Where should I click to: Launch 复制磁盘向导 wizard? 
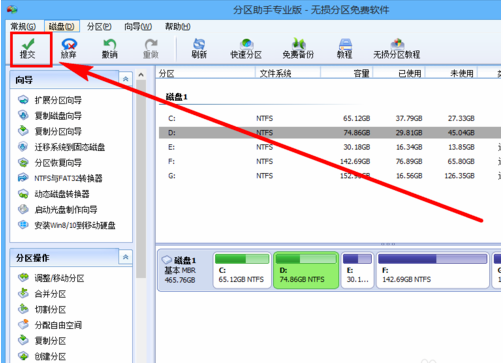click(50, 116)
